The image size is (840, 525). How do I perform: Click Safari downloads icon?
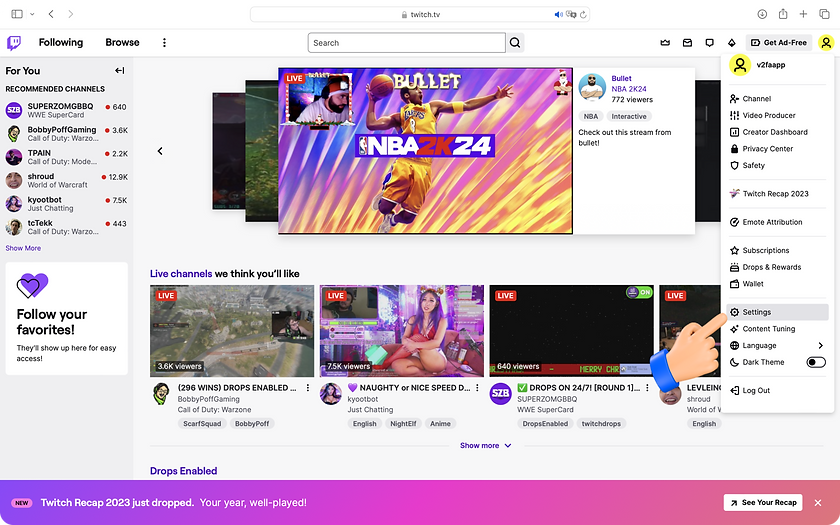tap(762, 14)
